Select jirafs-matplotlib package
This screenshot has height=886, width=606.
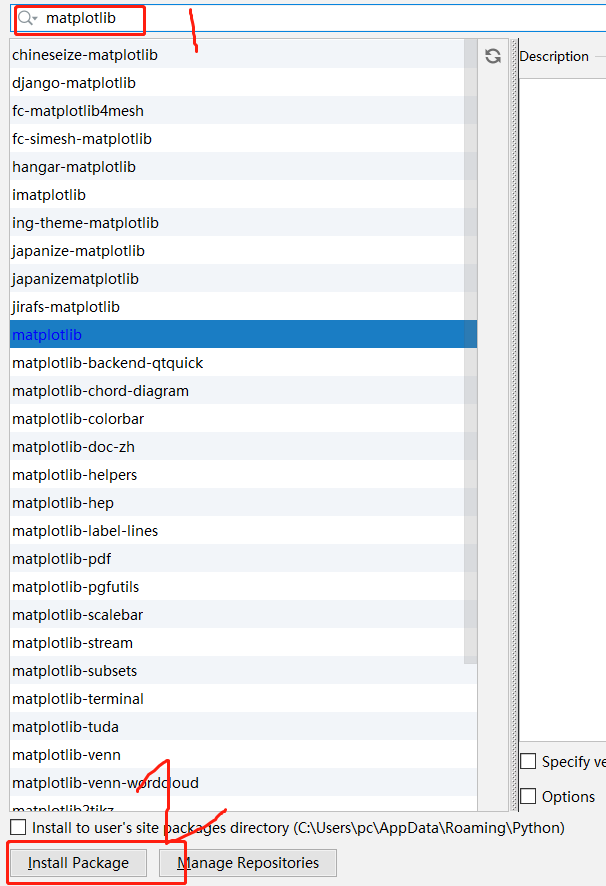pos(243,307)
